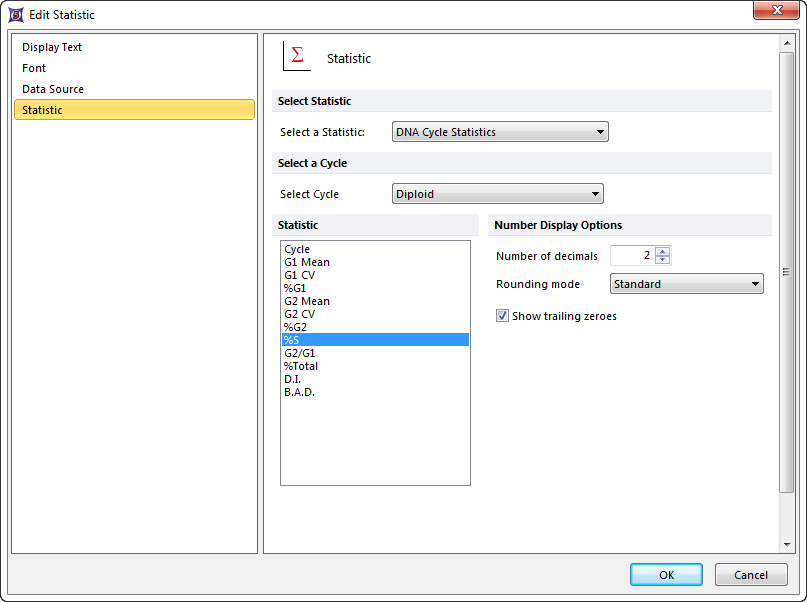
Task: Select G1 Mean in statistic list
Action: click(x=307, y=262)
